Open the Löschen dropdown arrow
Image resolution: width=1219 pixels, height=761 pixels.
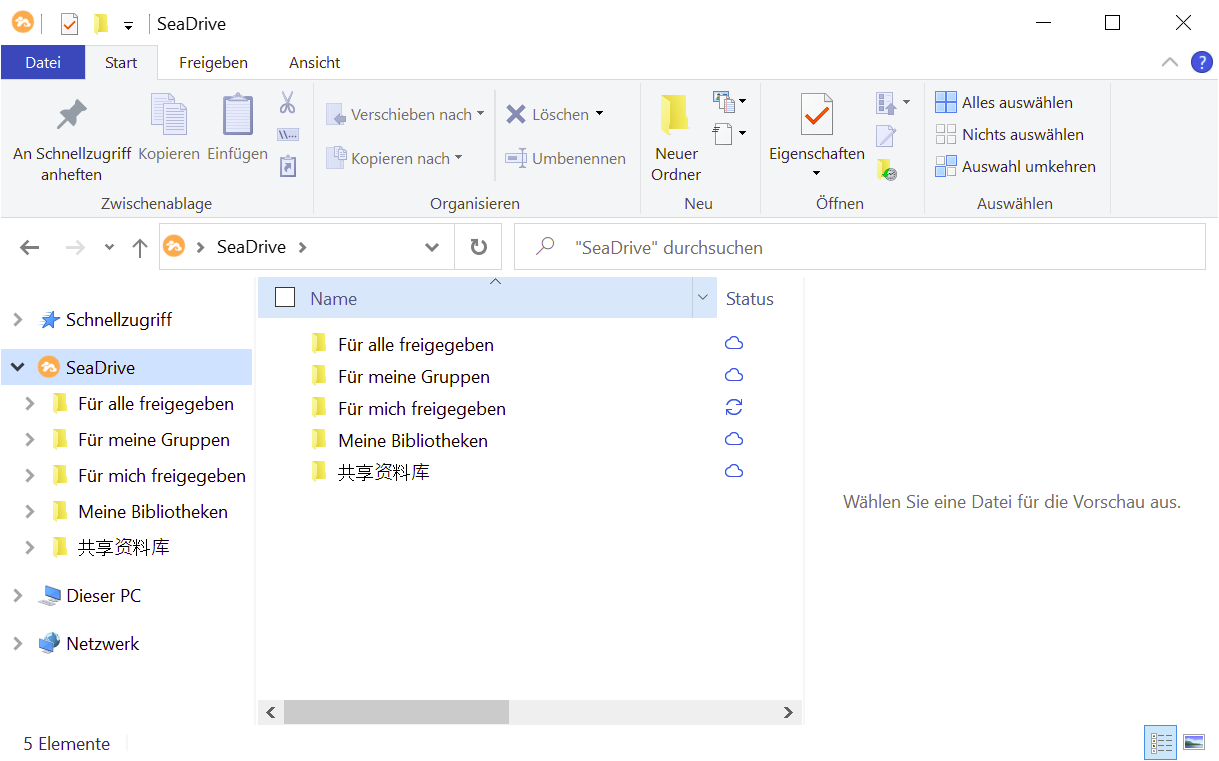pyautogui.click(x=600, y=114)
